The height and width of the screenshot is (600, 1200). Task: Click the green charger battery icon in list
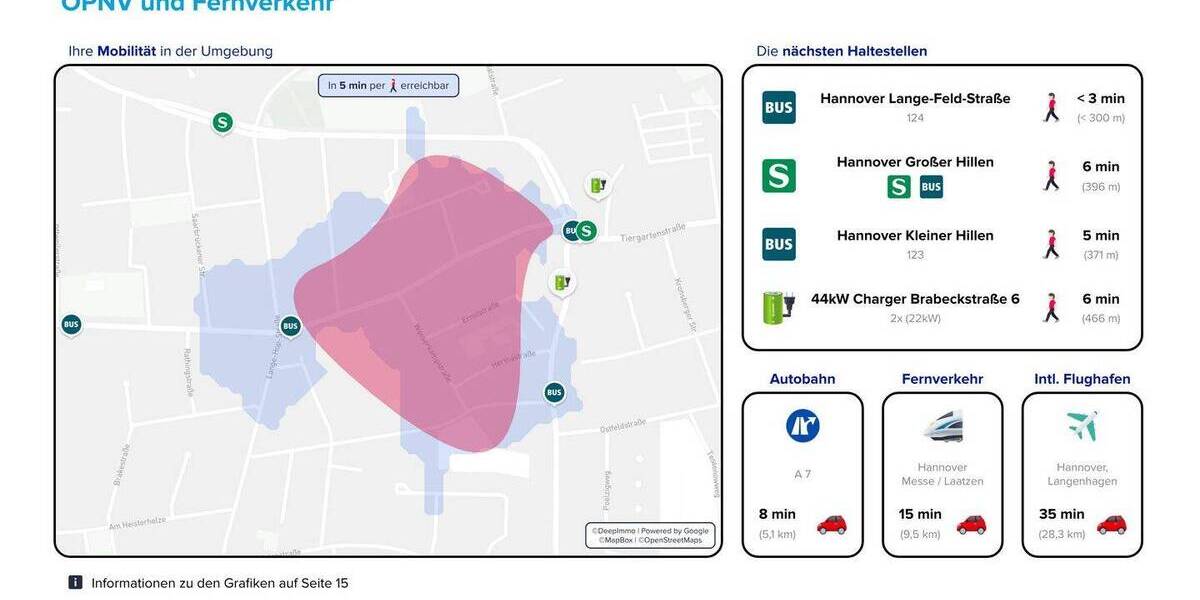(779, 307)
